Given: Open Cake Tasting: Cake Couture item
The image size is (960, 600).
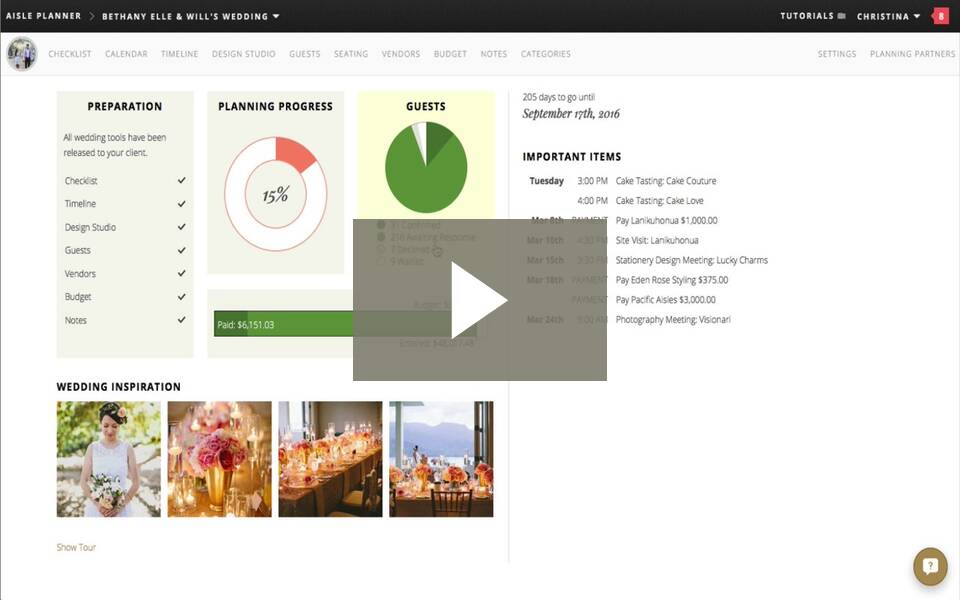Looking at the screenshot, I should tap(666, 181).
